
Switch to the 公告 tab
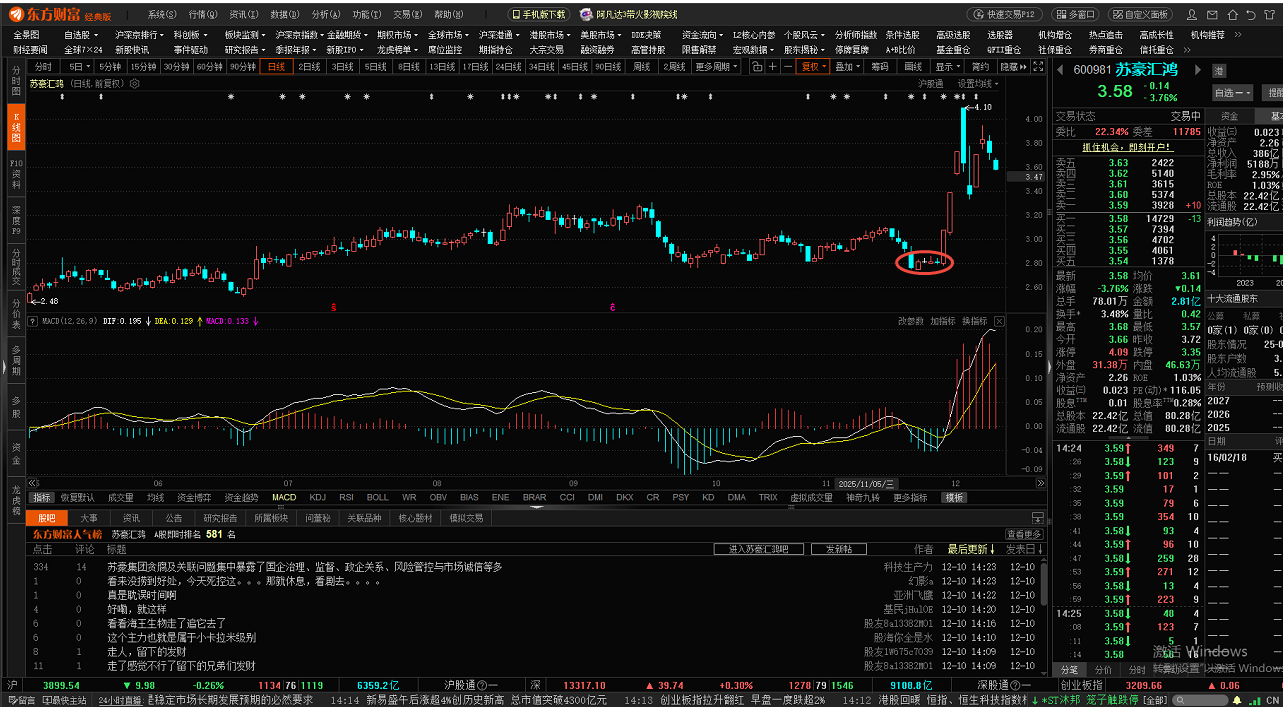pos(174,518)
